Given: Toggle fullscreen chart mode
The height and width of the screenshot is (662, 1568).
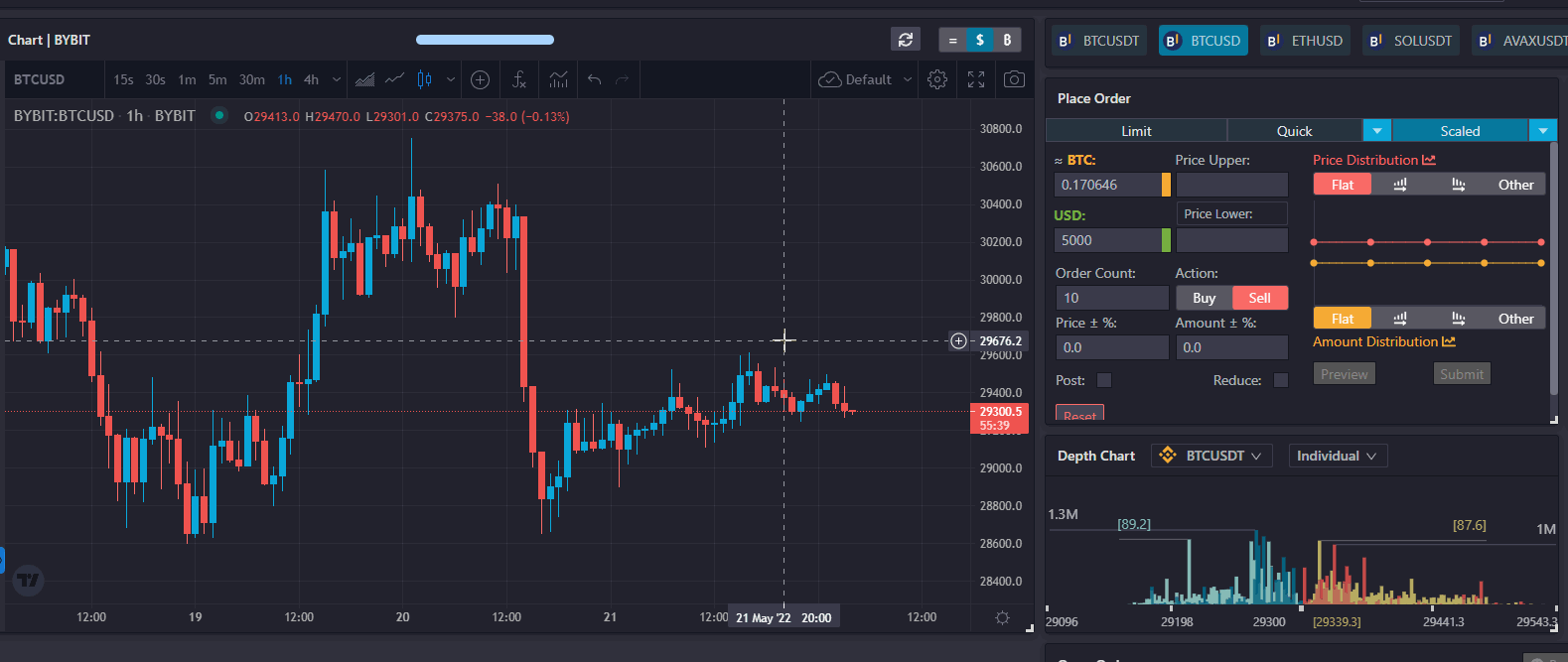Looking at the screenshot, I should click(x=976, y=79).
